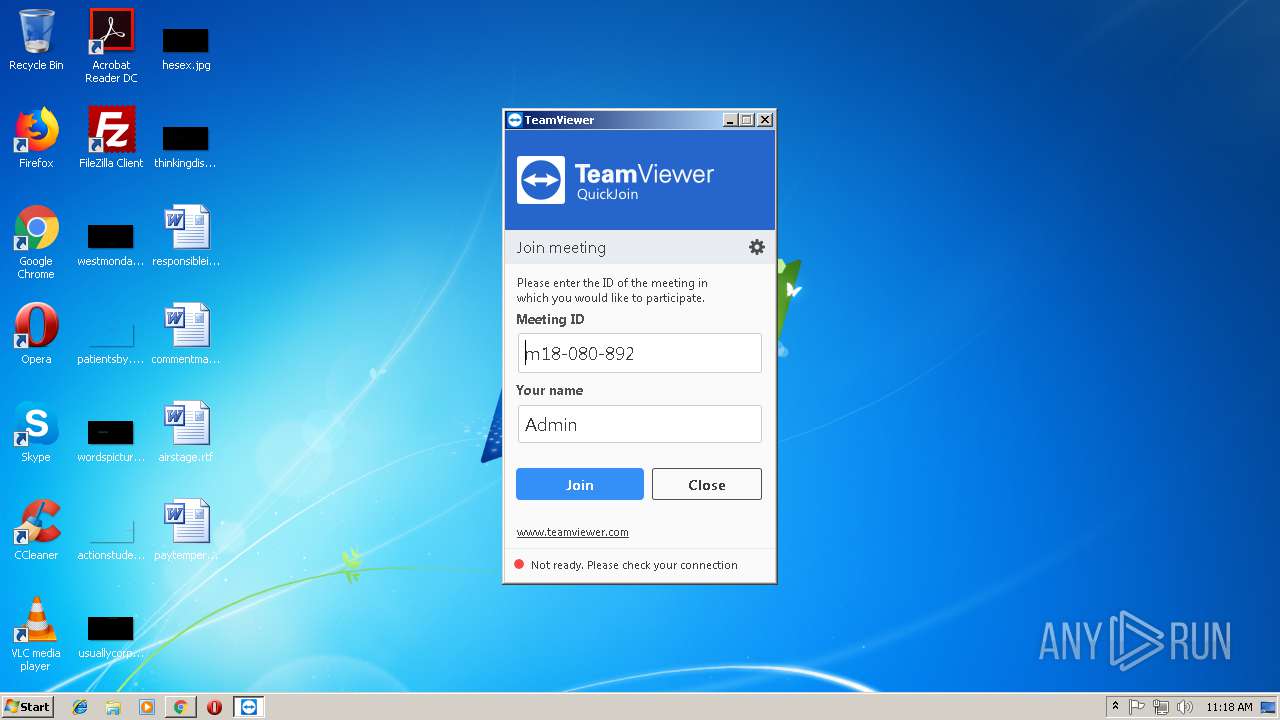Select the Recycle Bin desktop icon
This screenshot has width=1280, height=720.
click(36, 40)
